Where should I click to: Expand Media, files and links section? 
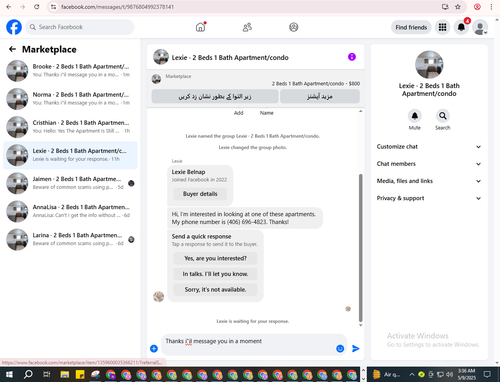tap(429, 181)
